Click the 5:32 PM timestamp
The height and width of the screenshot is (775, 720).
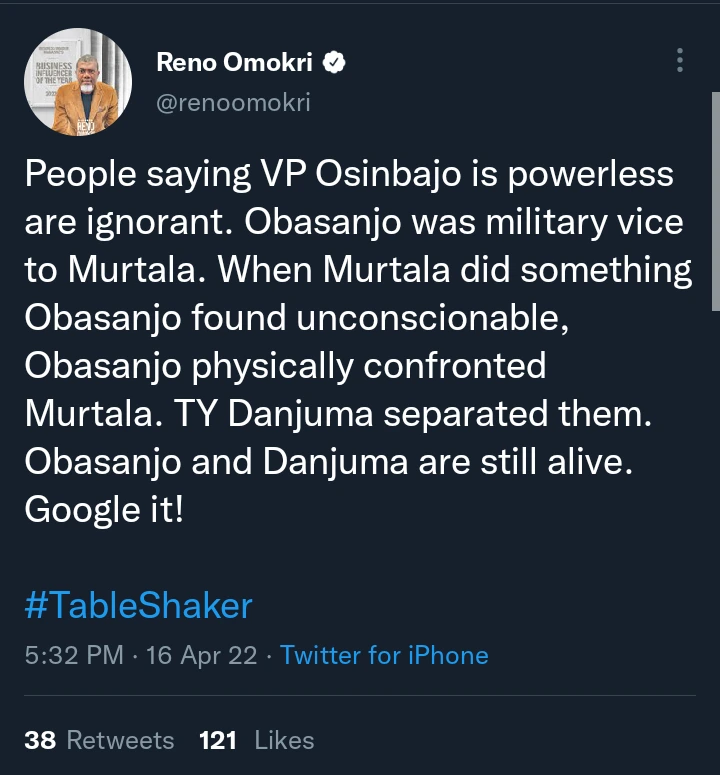click(74, 656)
